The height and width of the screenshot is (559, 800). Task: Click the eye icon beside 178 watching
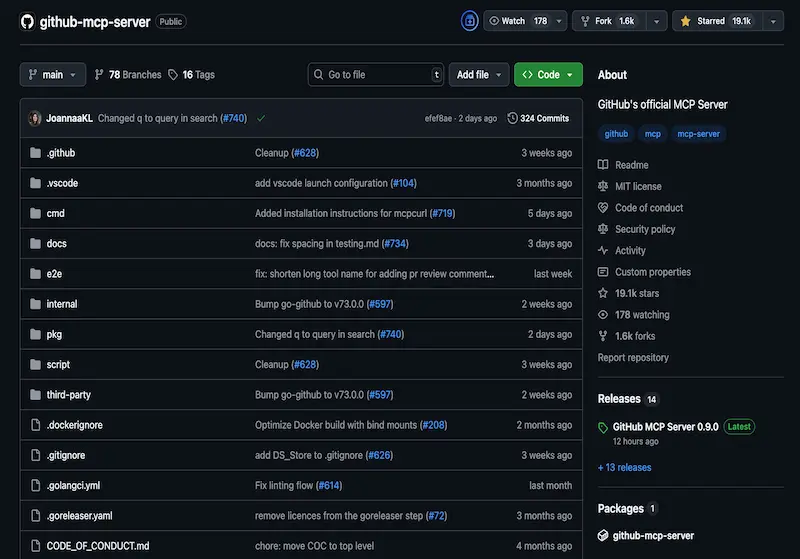point(603,315)
